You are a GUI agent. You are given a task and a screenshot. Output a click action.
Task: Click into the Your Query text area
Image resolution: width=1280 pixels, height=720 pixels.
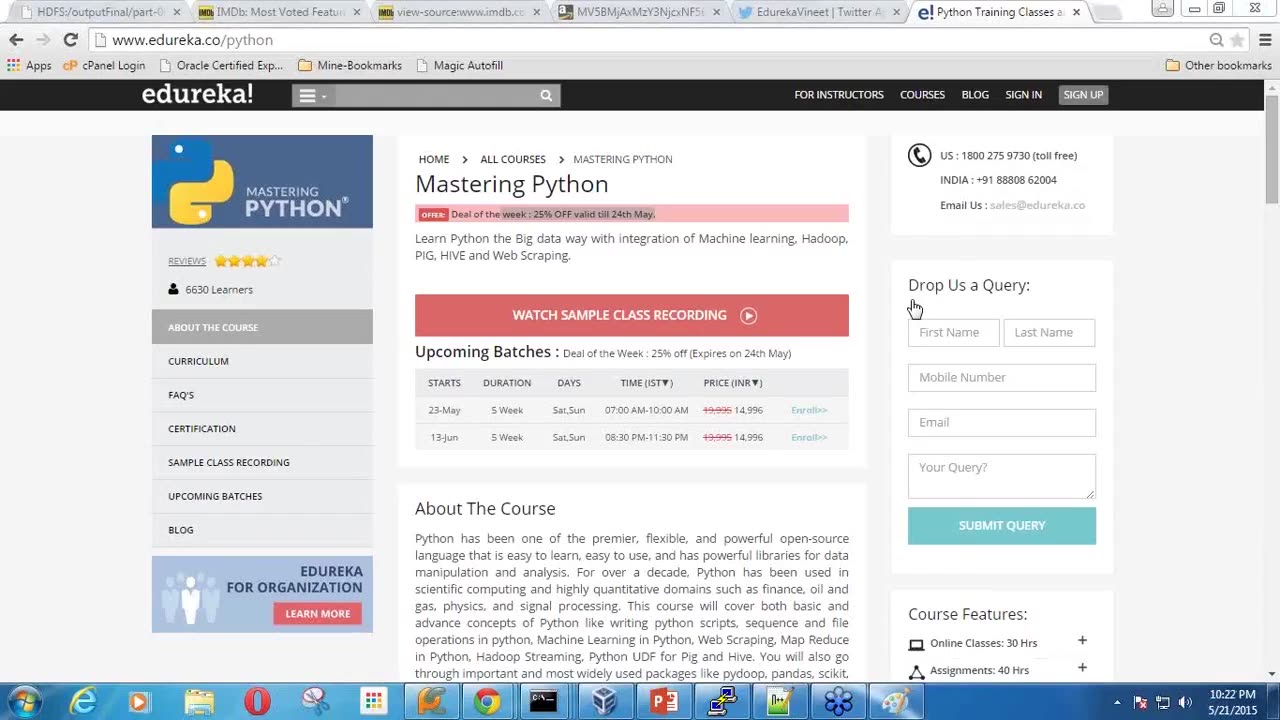coord(1002,476)
